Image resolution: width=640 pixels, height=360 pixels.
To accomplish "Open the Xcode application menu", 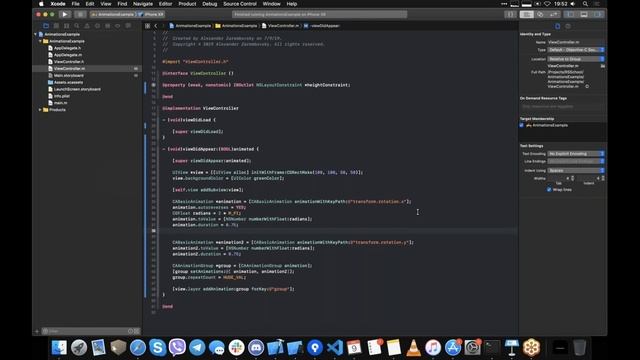I will click(58, 4).
